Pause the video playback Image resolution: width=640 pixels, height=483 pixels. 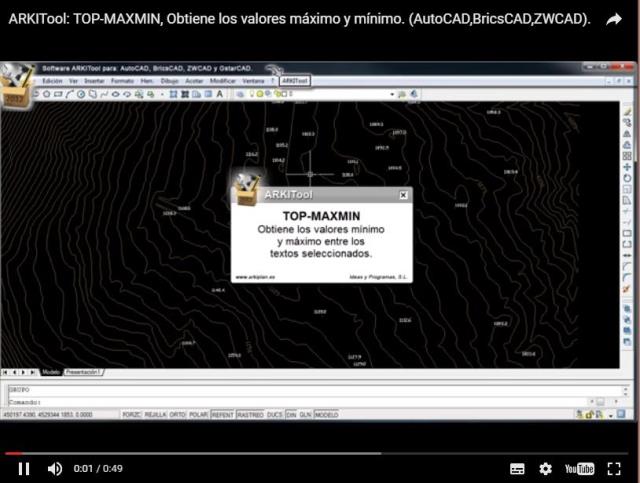click(24, 468)
